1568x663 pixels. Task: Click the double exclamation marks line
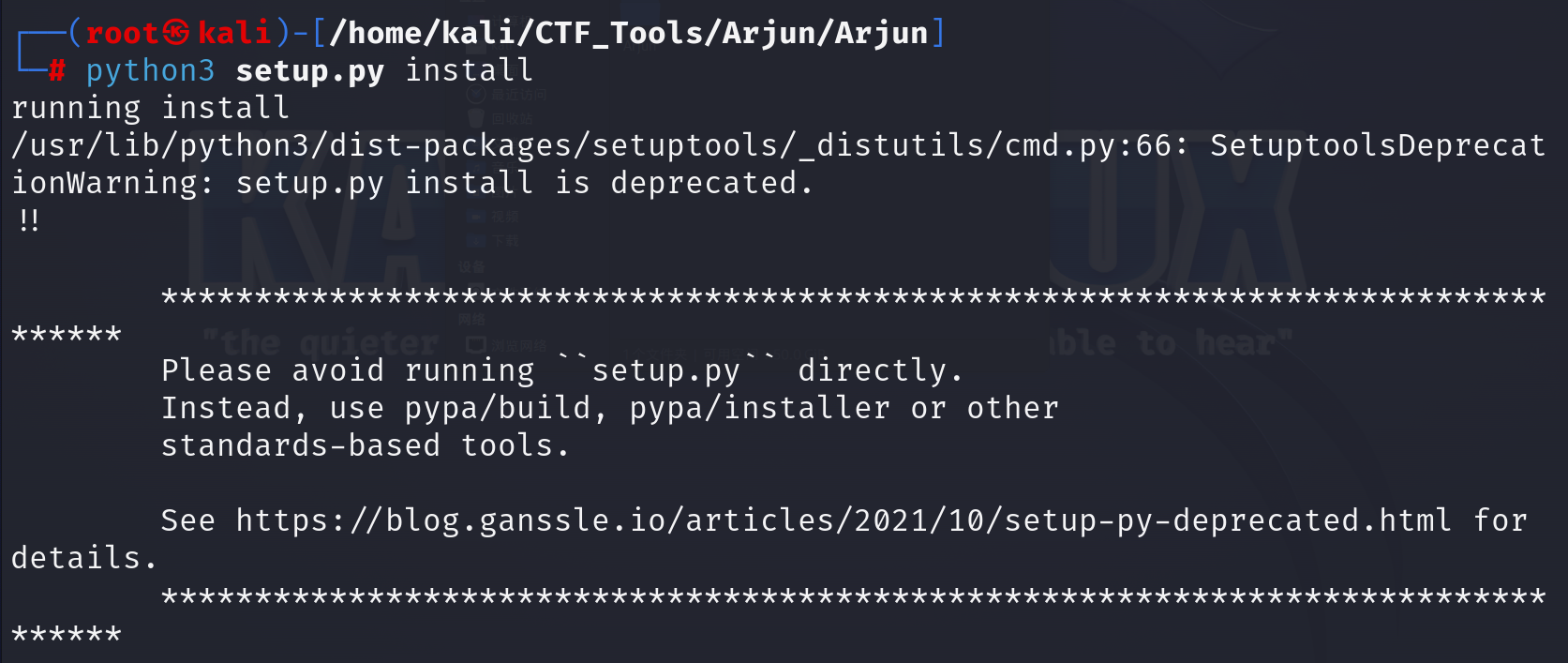pos(28,220)
